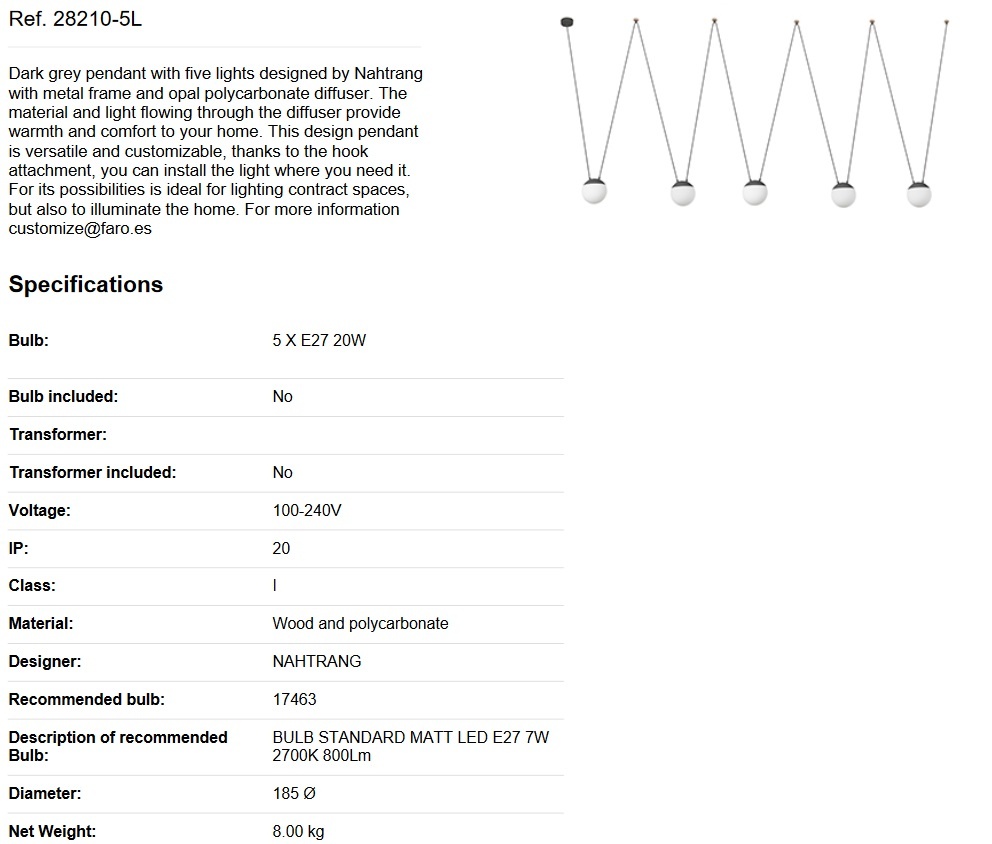Click the Recommended bulb label

(x=87, y=699)
